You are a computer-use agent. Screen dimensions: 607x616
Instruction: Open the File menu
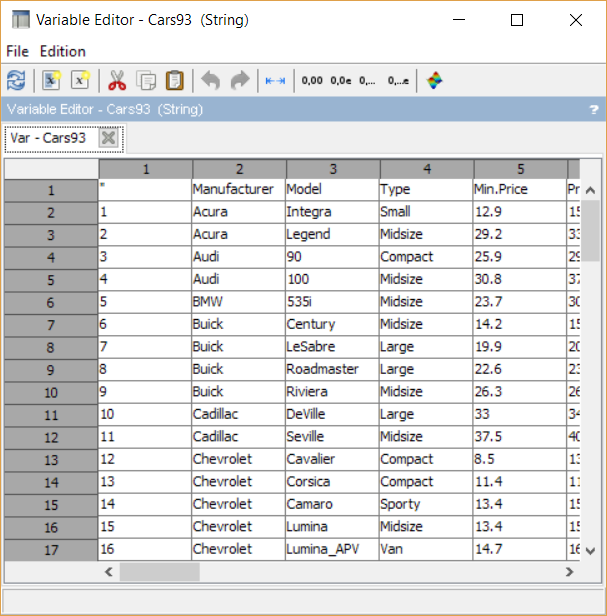pyautogui.click(x=17, y=51)
